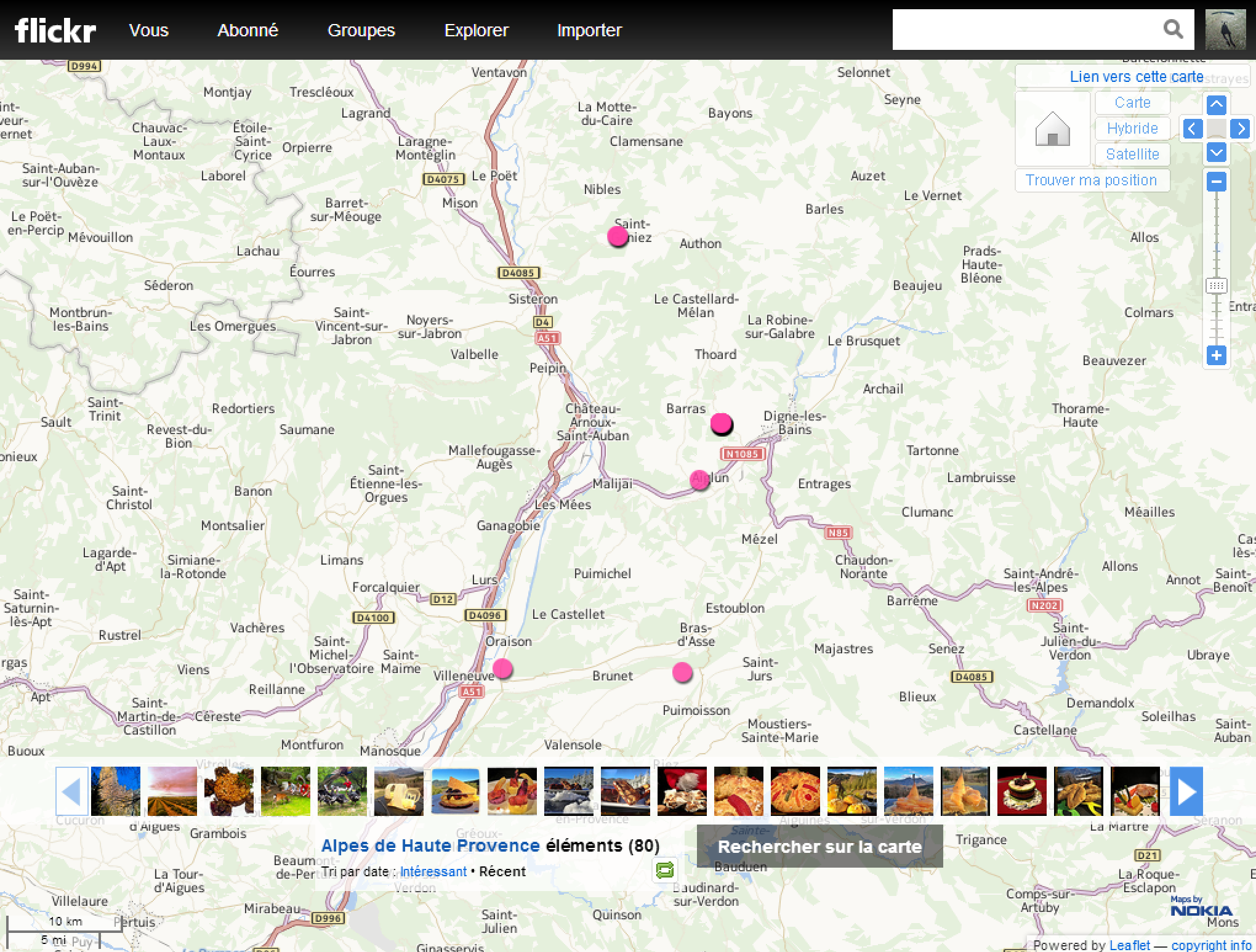Show previous photos with left arrow

(x=71, y=791)
